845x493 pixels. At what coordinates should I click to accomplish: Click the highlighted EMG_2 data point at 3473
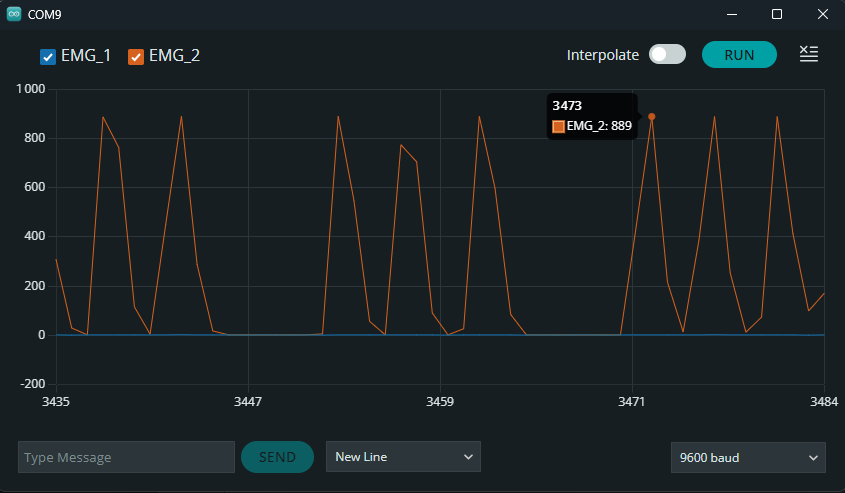pos(652,117)
